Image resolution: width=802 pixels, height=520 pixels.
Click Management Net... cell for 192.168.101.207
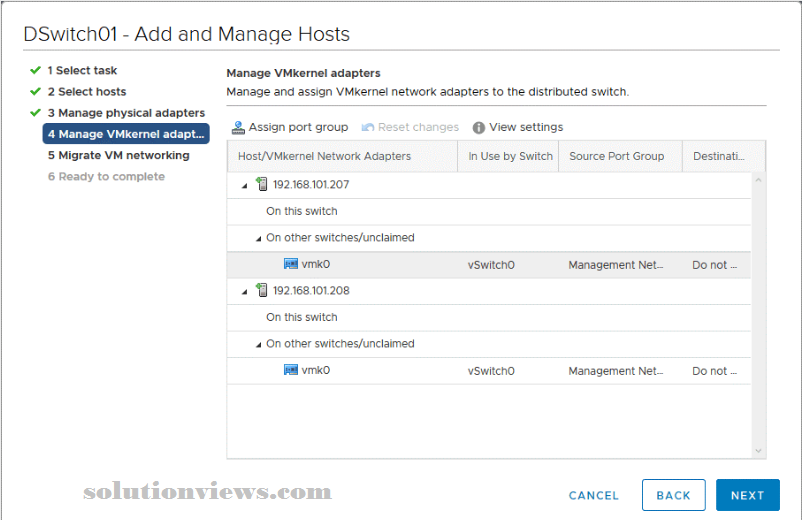(x=616, y=265)
